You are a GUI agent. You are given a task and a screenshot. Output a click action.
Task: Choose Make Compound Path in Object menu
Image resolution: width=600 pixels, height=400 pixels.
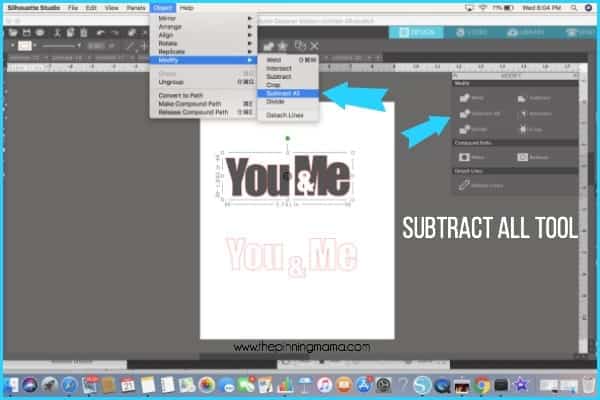tap(203, 104)
